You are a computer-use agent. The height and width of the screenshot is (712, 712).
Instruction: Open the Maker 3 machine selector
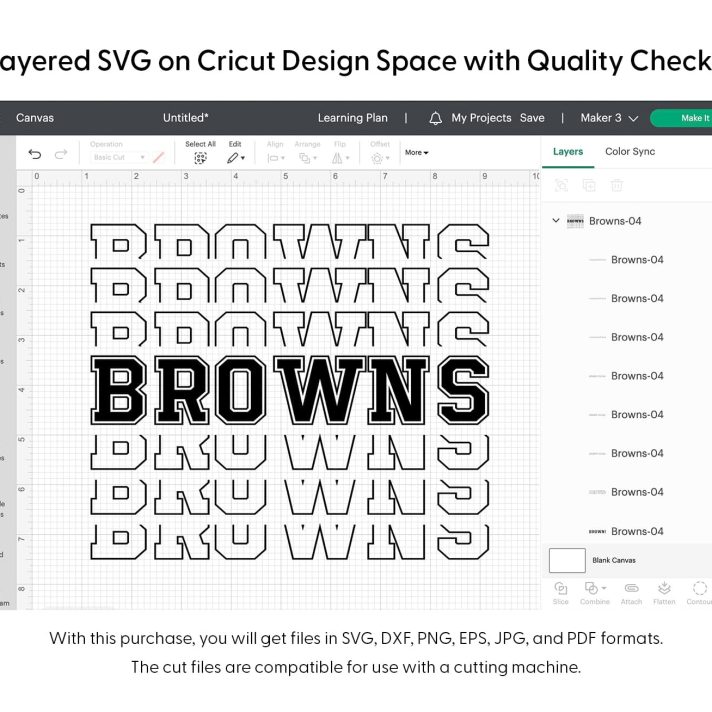609,118
